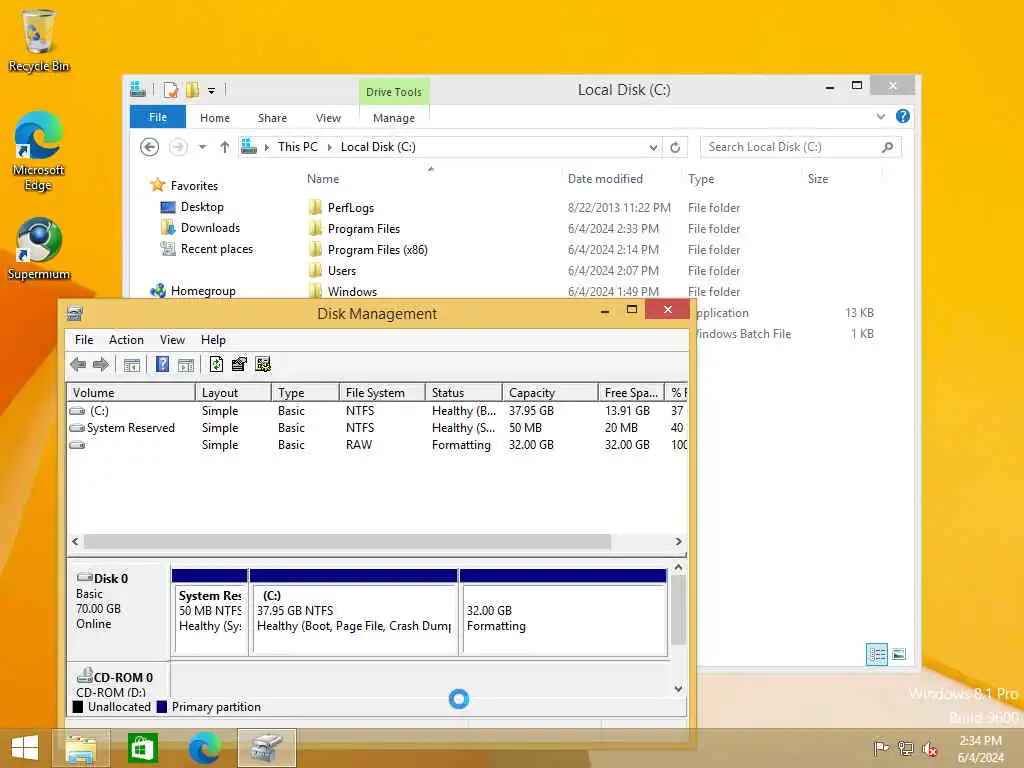Open the File menu in Disk Management
The image size is (1024, 768).
[84, 340]
